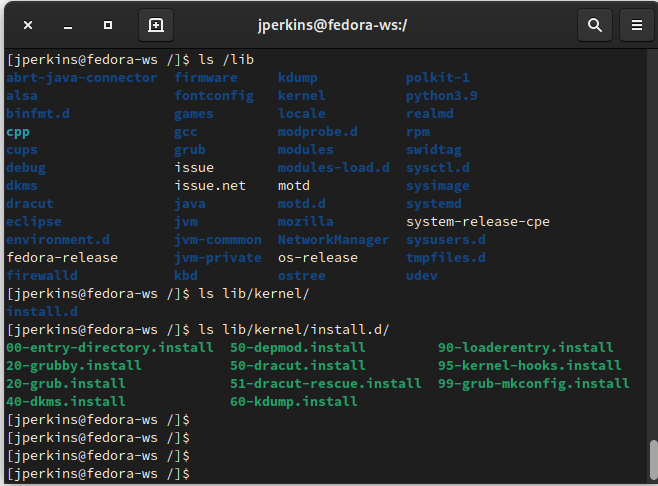This screenshot has height=486, width=658.
Task: Click the fedora-release file name
Action: click(x=62, y=258)
